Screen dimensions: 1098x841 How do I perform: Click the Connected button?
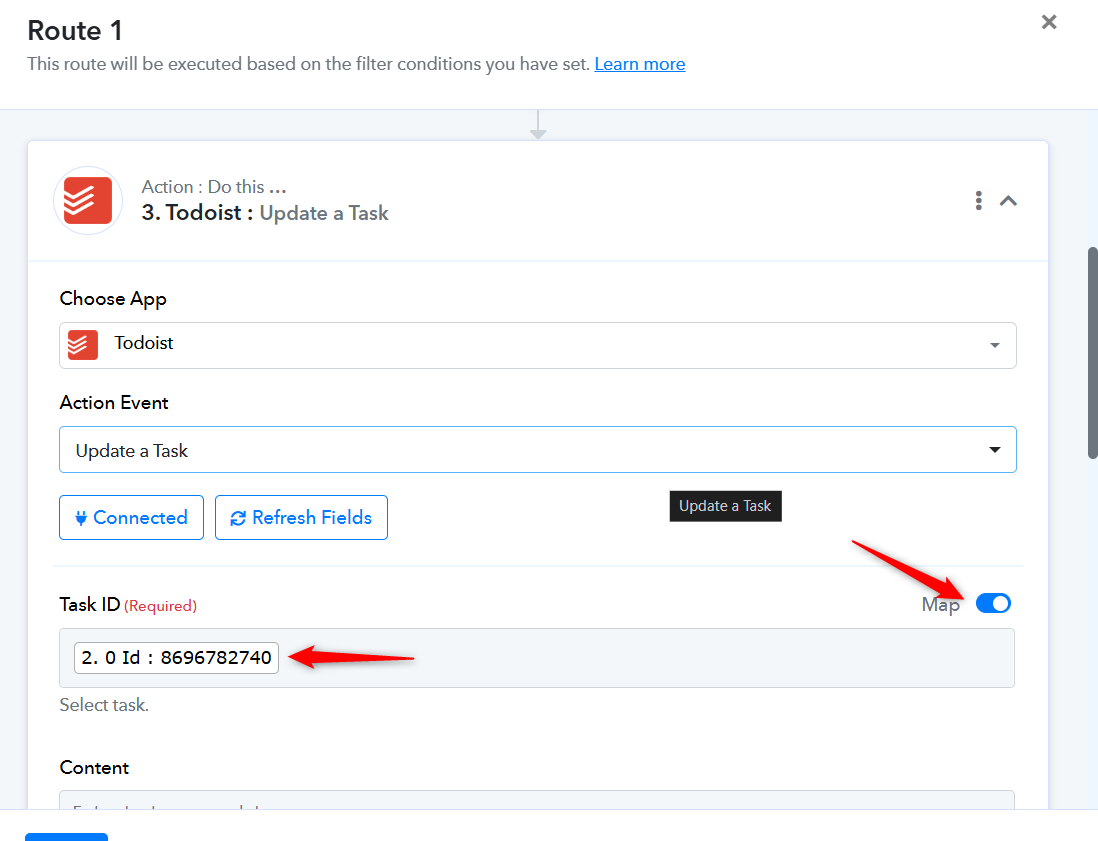pos(131,517)
